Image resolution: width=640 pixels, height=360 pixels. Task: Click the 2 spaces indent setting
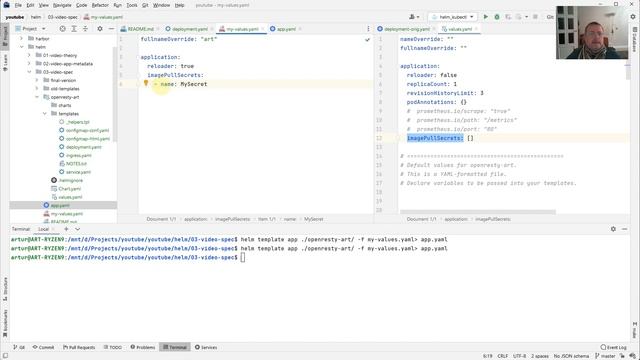[540, 356]
